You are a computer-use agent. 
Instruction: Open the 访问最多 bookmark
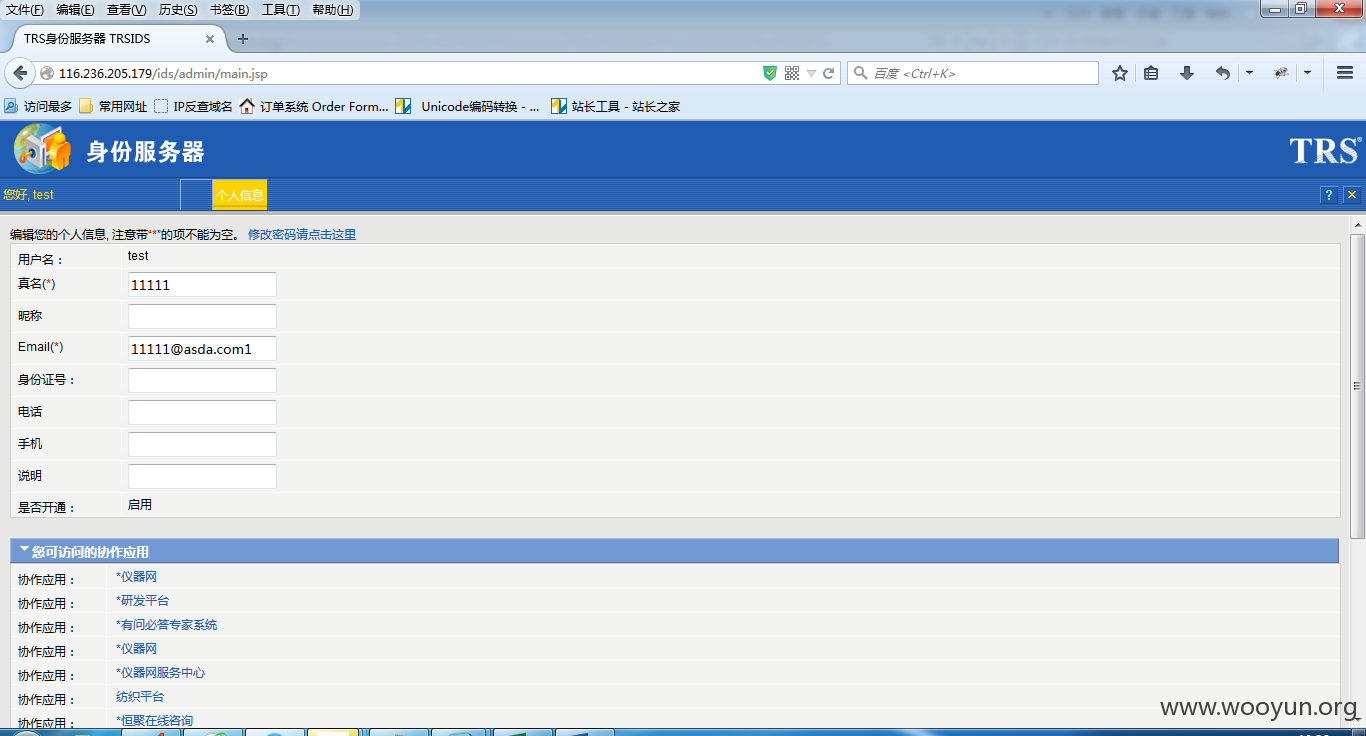tap(38, 106)
